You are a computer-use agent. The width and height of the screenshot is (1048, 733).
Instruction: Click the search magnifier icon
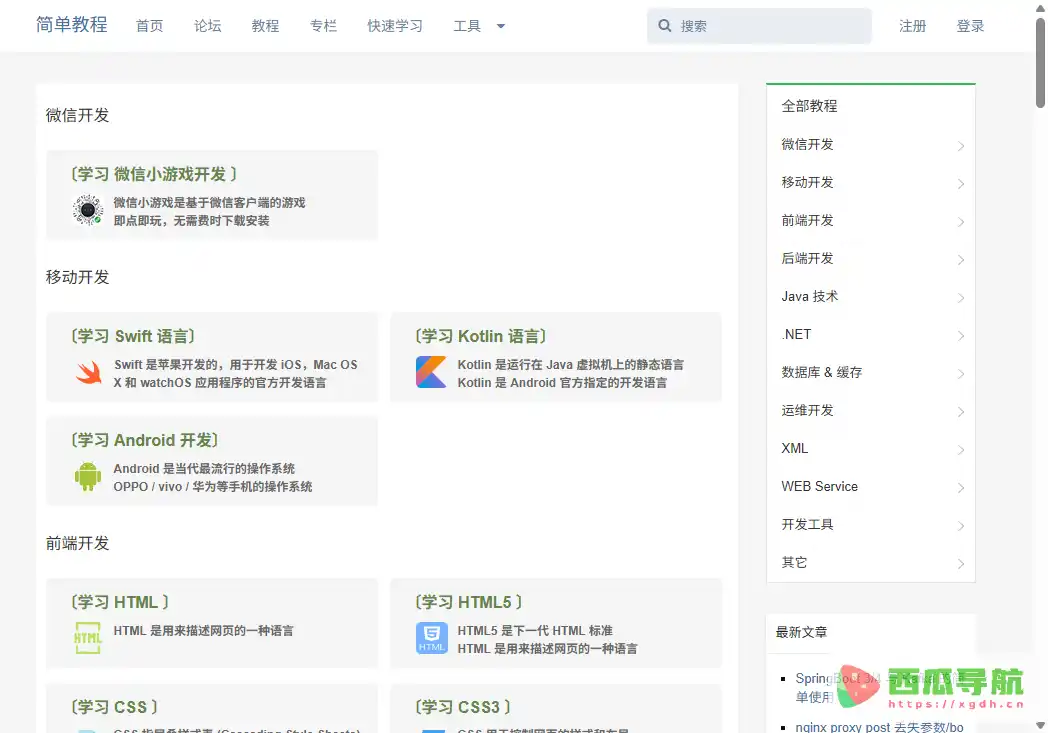[664, 25]
